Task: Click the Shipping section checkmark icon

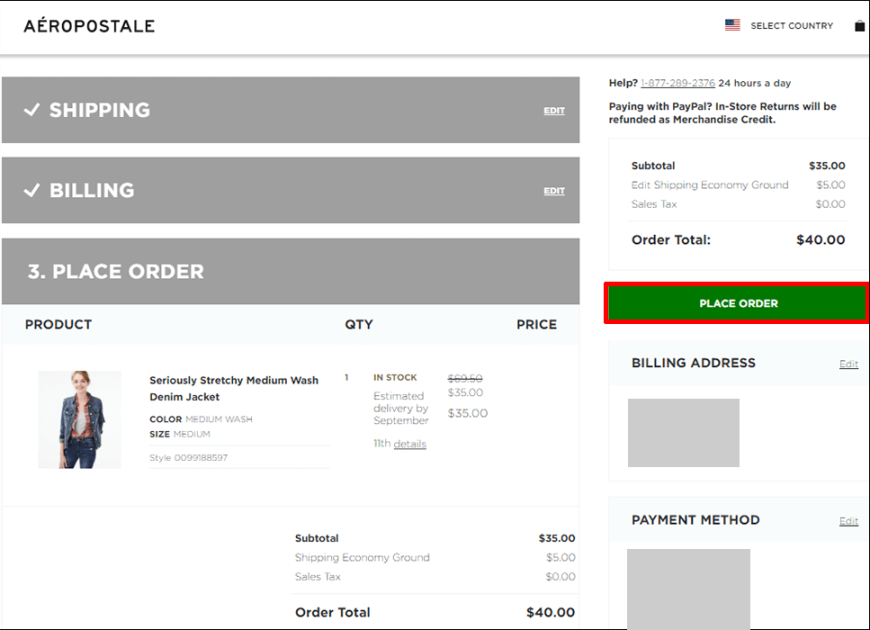Action: (32, 109)
